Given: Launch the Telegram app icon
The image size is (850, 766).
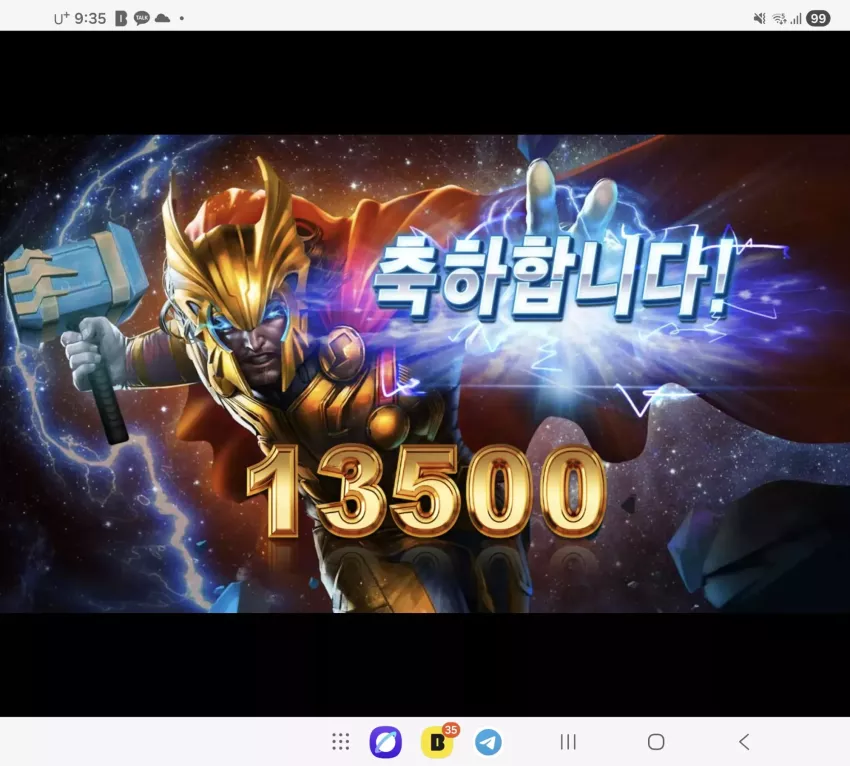Looking at the screenshot, I should click(x=488, y=742).
